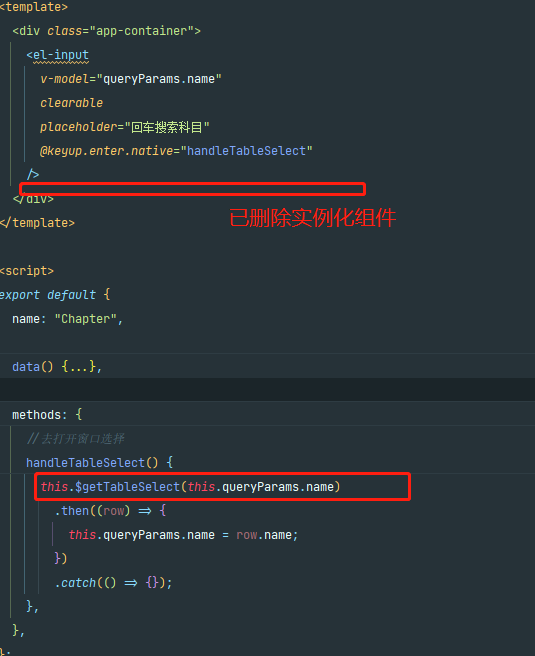Click the handleTableSelect() method definition
Image resolution: width=535 pixels, height=656 pixels.
click(x=100, y=463)
